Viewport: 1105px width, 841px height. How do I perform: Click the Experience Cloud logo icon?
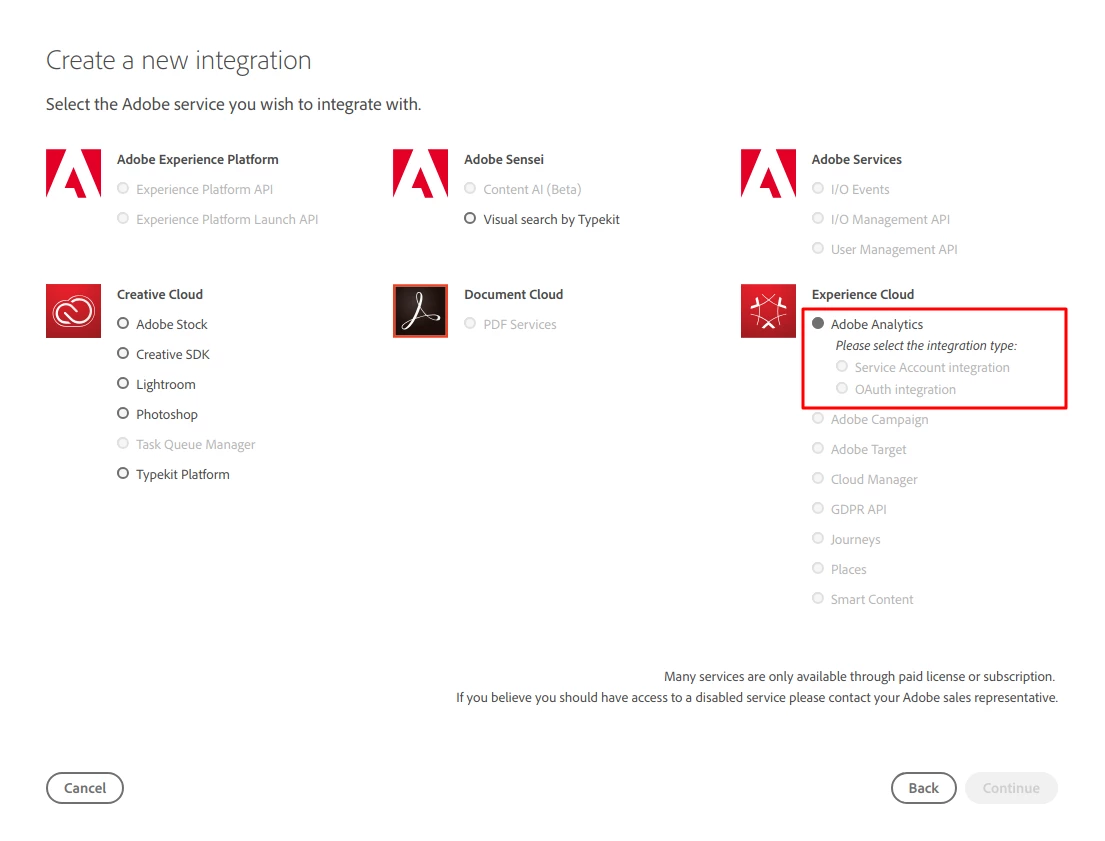[x=768, y=311]
